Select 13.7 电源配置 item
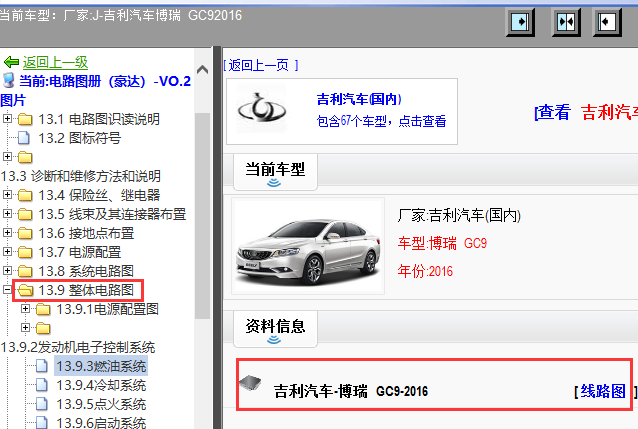638x429 pixels. (79, 252)
